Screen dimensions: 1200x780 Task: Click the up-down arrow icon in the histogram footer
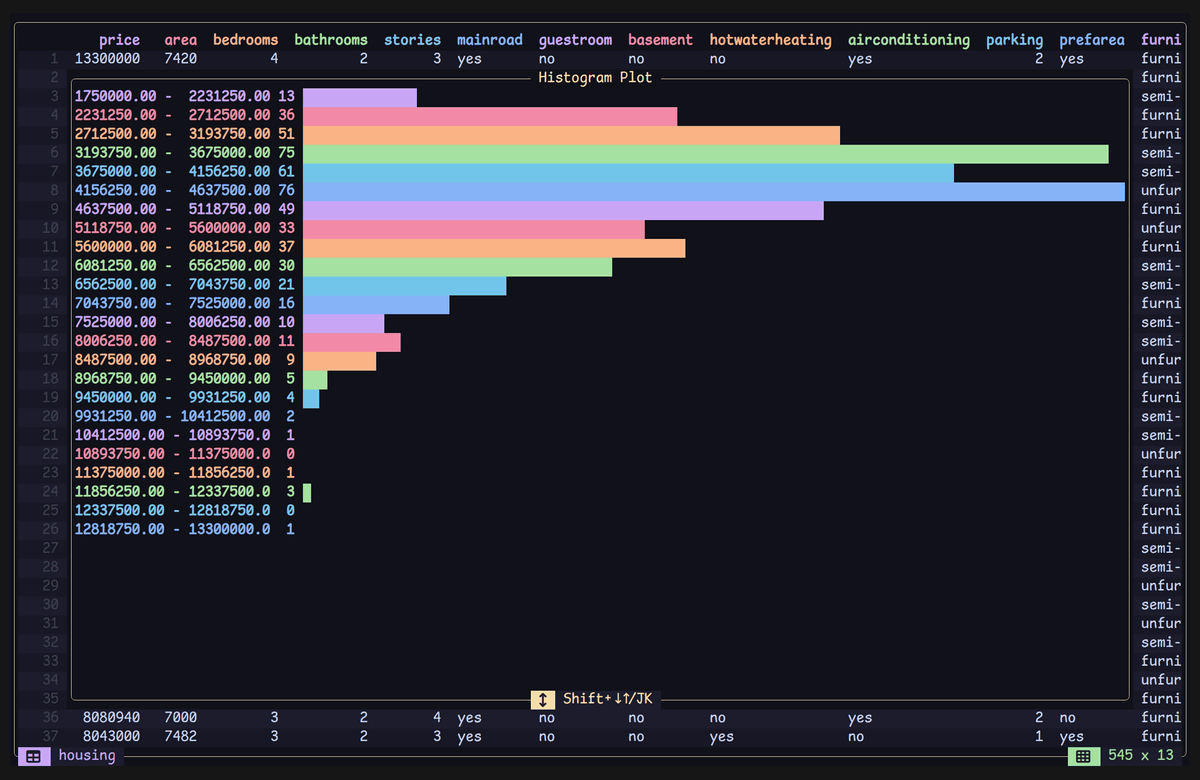tap(542, 699)
